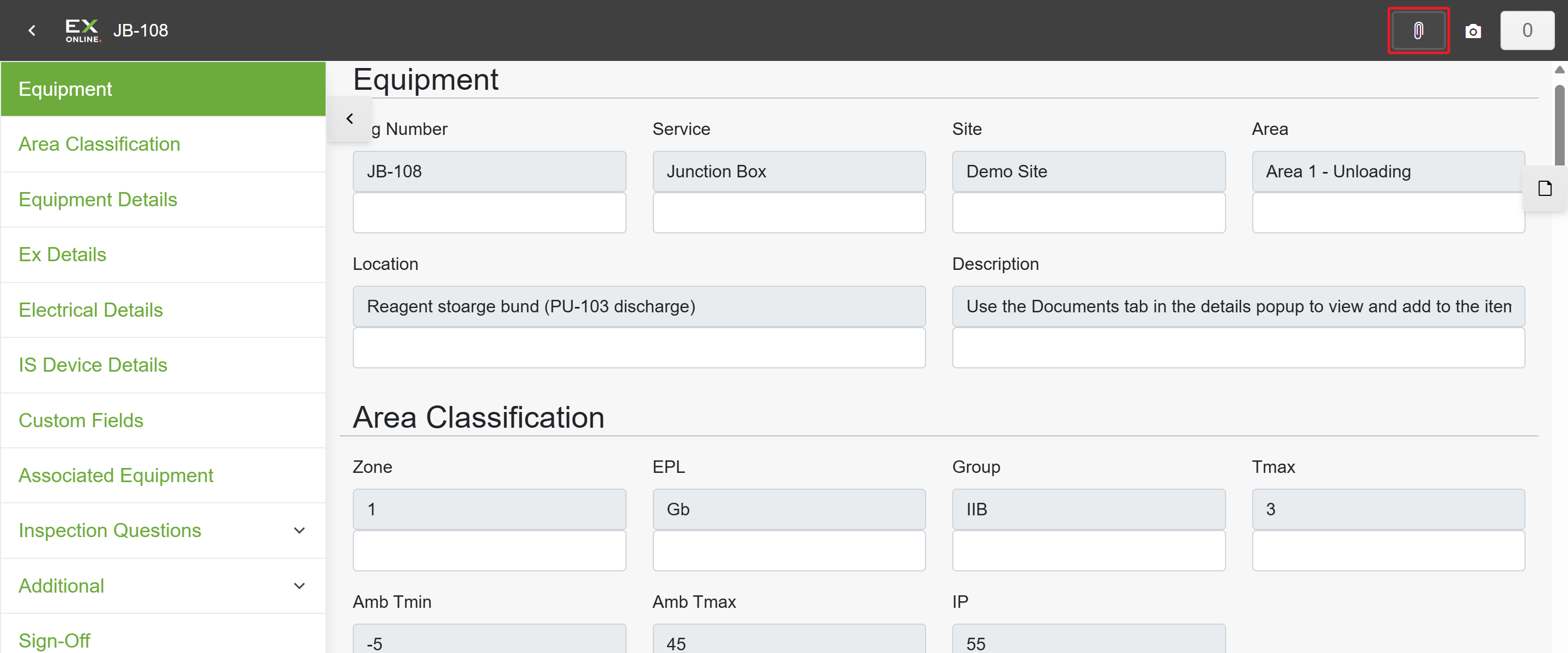Select the Equipment sidebar item
The height and width of the screenshot is (653, 1568).
click(x=163, y=89)
